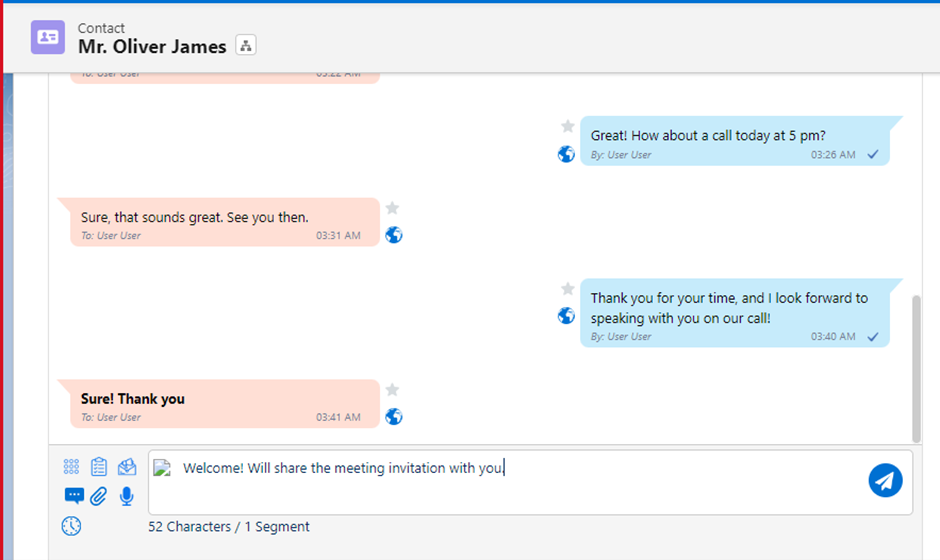This screenshot has height=560, width=940.
Task: Open hierarchy icon beside Mr. Oliver James
Action: pyautogui.click(x=246, y=46)
